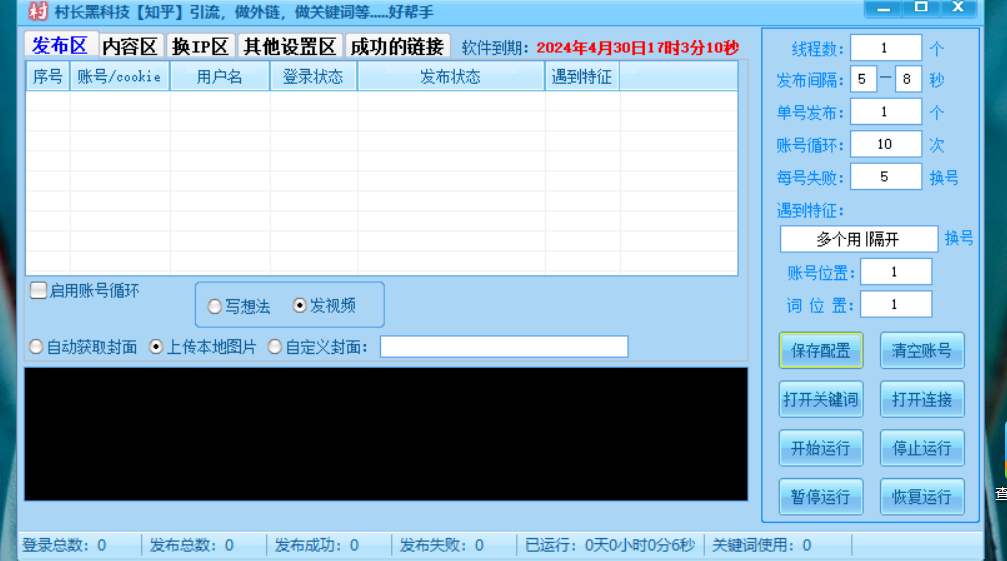This screenshot has height=561, width=1007.
Task: Switch to the 发布区 tab
Action: tap(60, 46)
